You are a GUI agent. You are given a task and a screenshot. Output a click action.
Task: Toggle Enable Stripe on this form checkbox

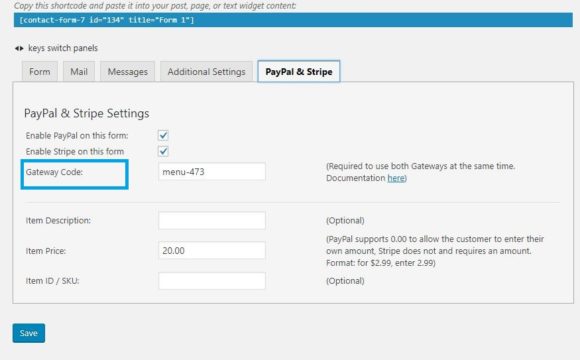coord(163,151)
